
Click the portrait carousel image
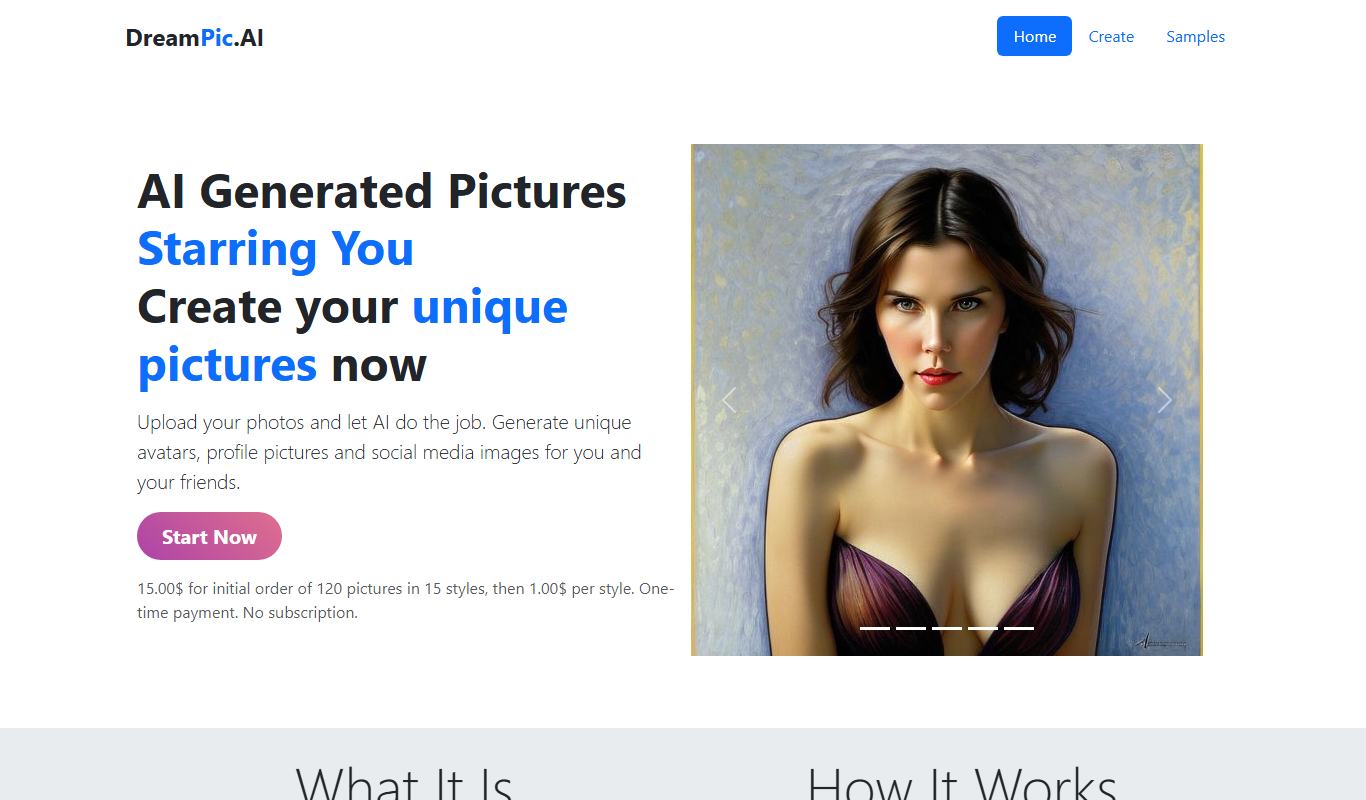(x=947, y=400)
